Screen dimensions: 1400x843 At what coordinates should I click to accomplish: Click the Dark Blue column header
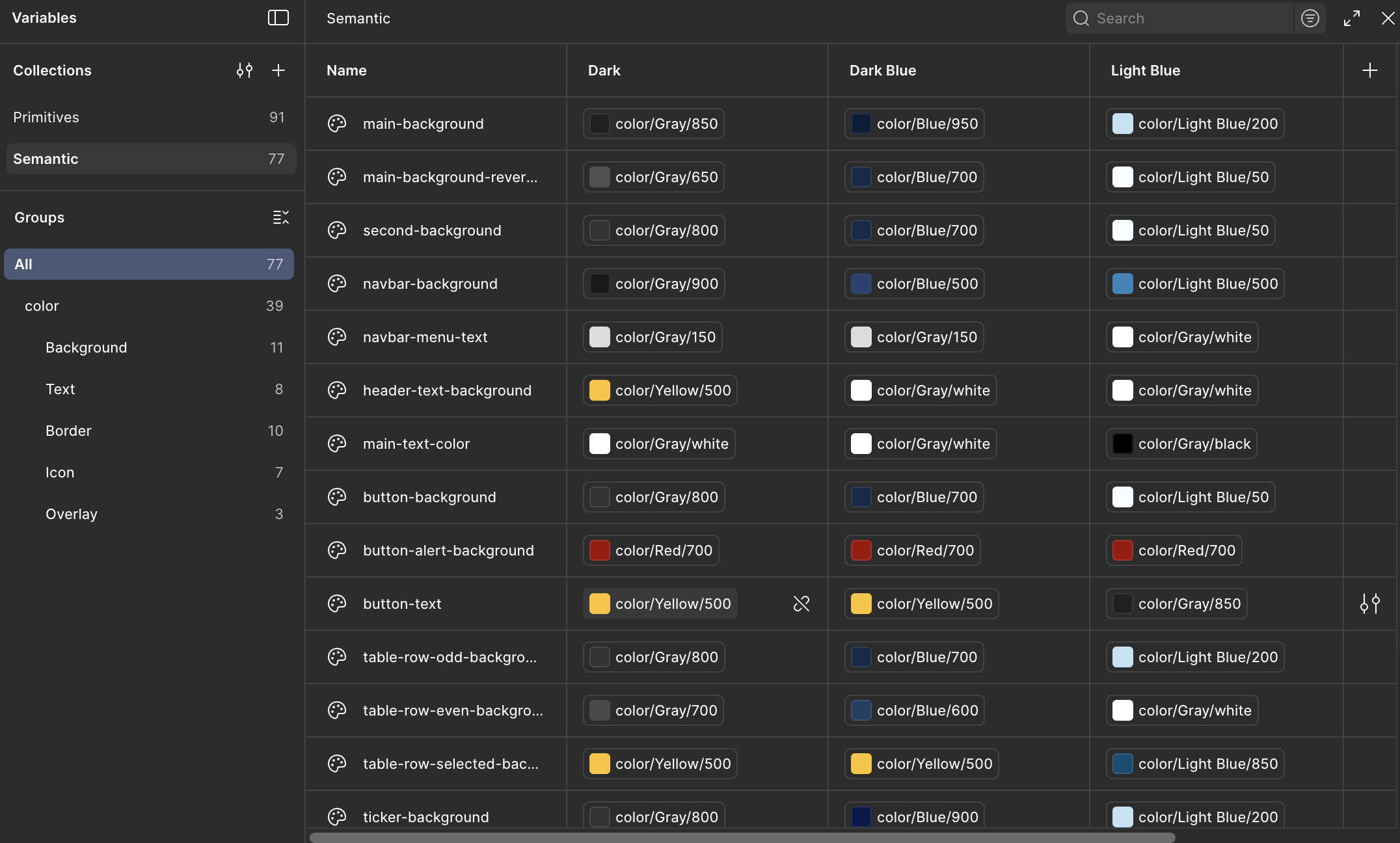coord(883,70)
